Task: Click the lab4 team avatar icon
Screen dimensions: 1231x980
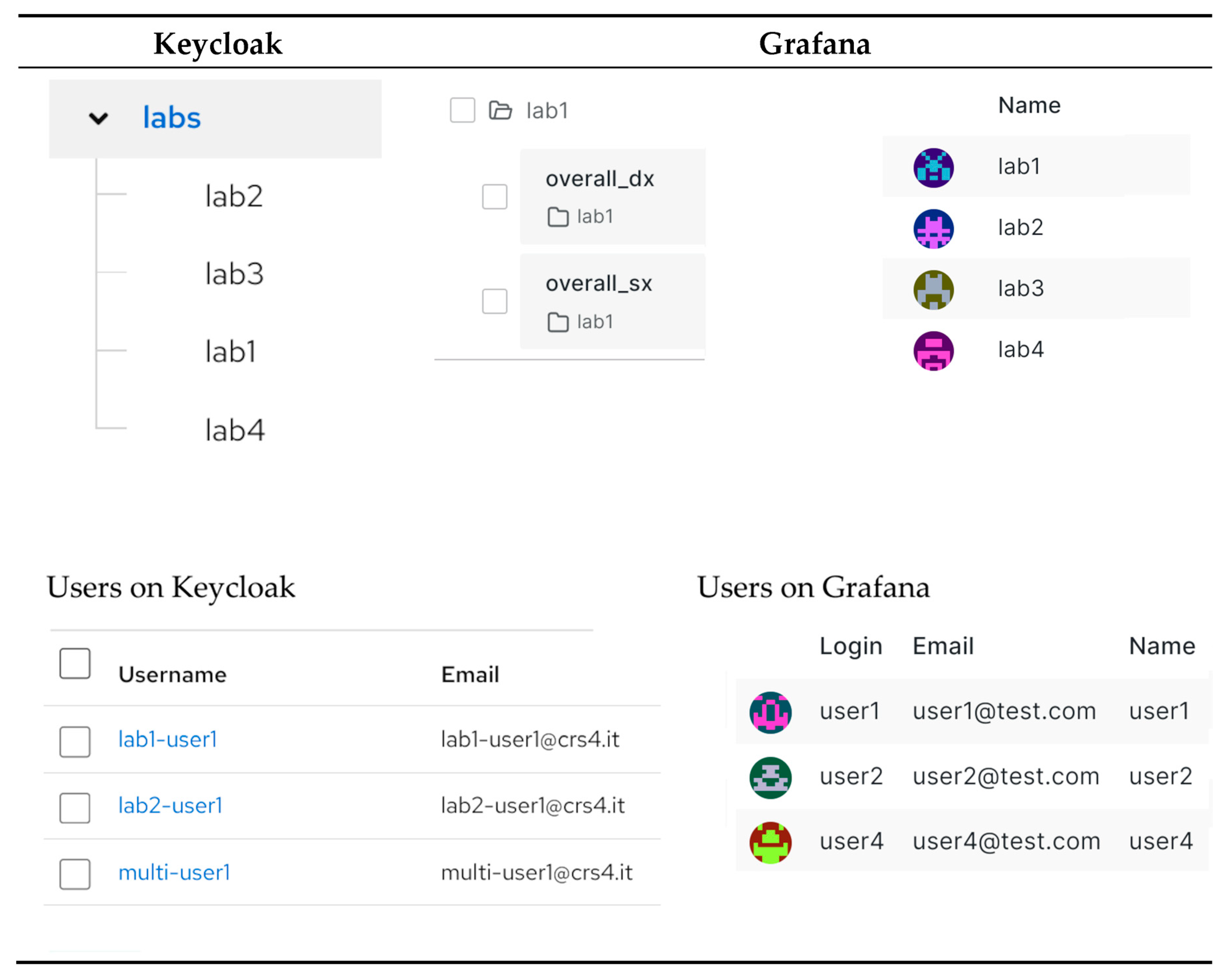Action: pyautogui.click(x=933, y=351)
